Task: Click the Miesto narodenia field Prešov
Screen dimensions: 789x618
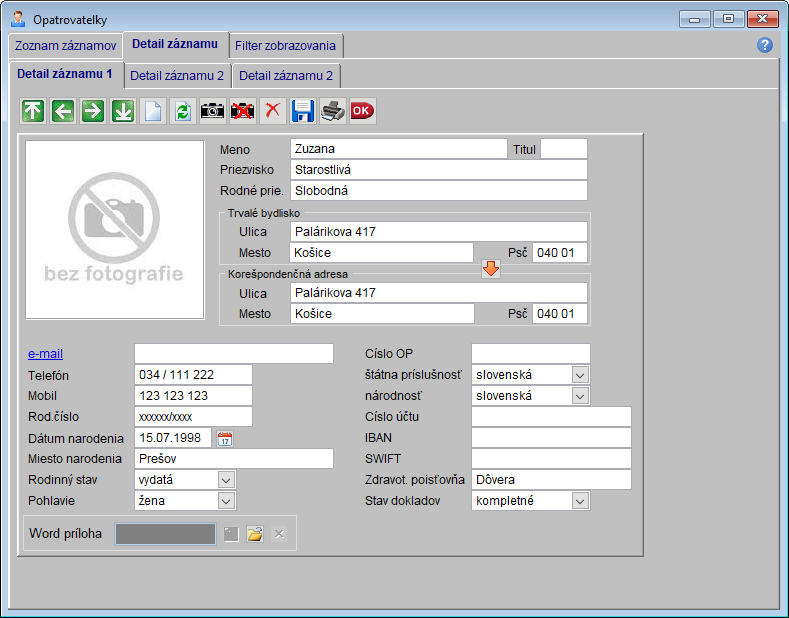Action: coord(234,459)
